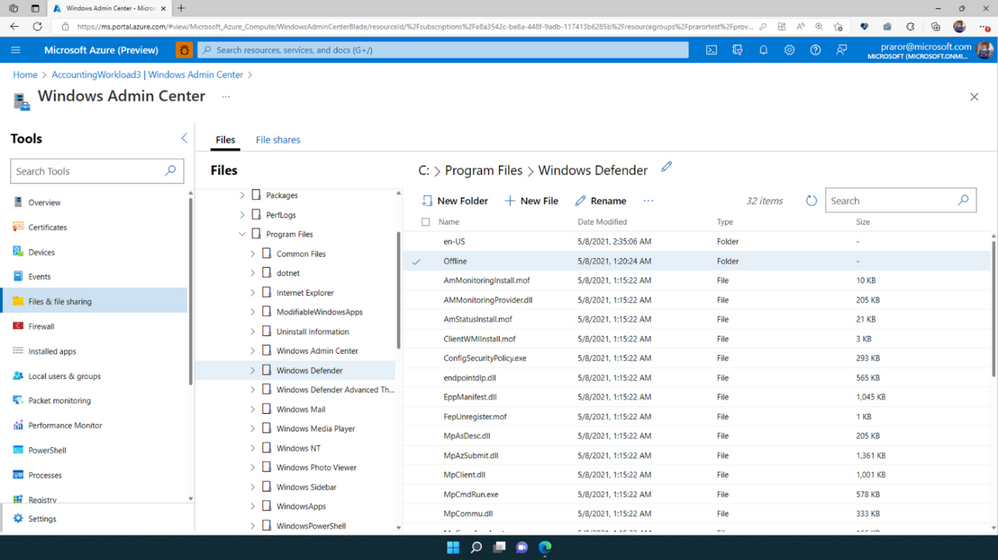Switch to the Files tab
The image size is (998, 560).
(225, 140)
